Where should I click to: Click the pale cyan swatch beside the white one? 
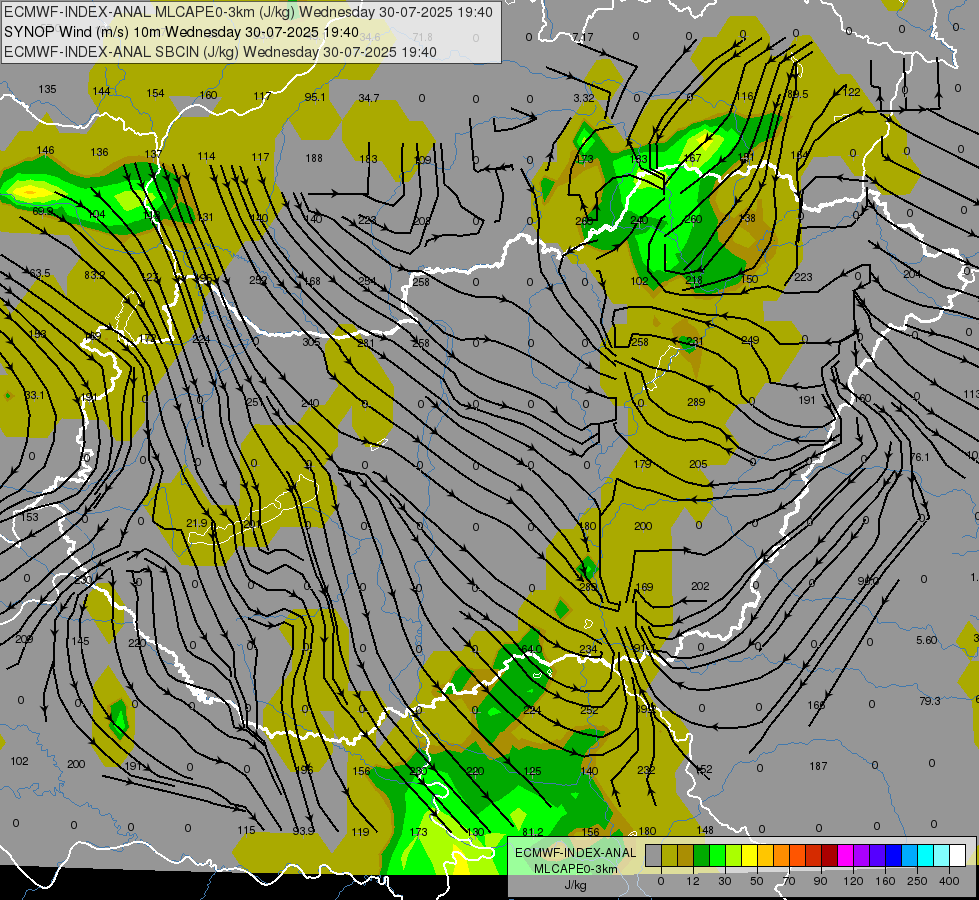(941, 856)
